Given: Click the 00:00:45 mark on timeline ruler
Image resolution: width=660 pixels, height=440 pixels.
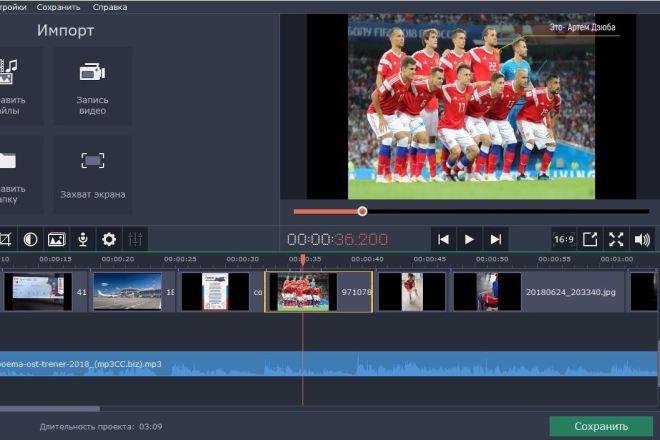Looking at the screenshot, I should tap(429, 259).
